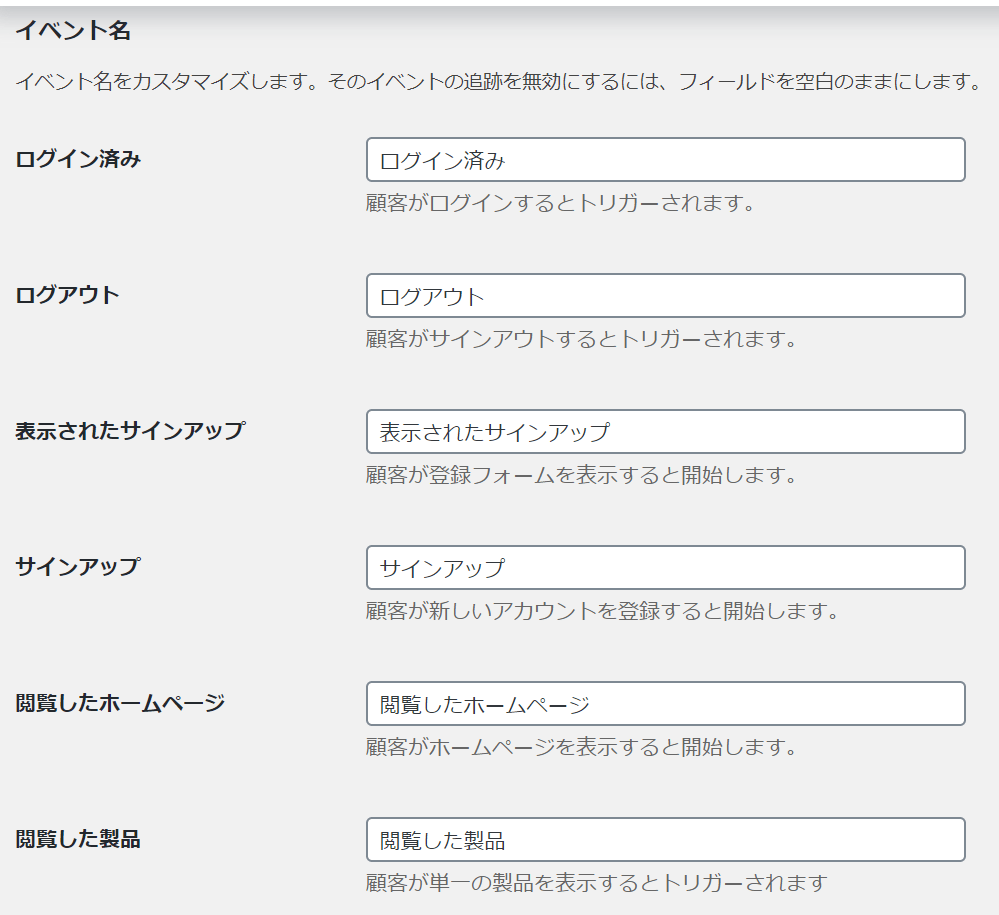999x915 pixels.
Task: Click the ログアウト row label
Action: [x=68, y=295]
